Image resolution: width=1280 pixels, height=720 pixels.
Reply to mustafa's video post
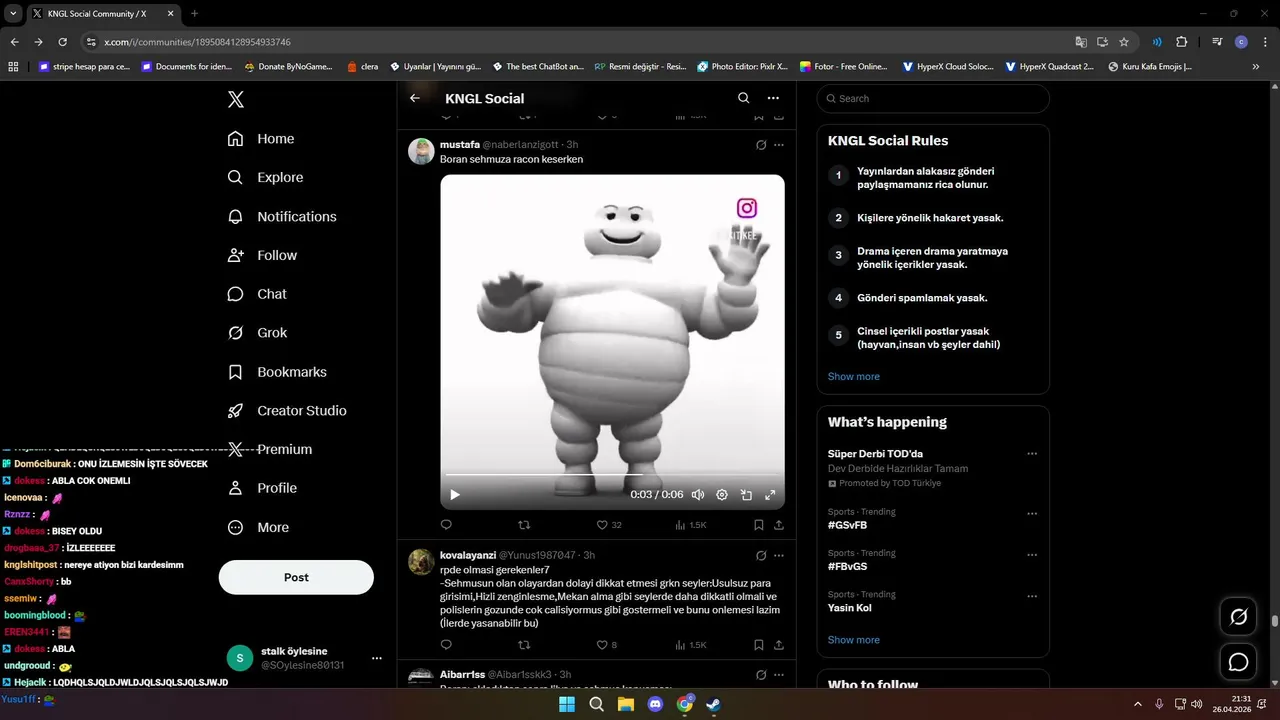click(x=446, y=524)
